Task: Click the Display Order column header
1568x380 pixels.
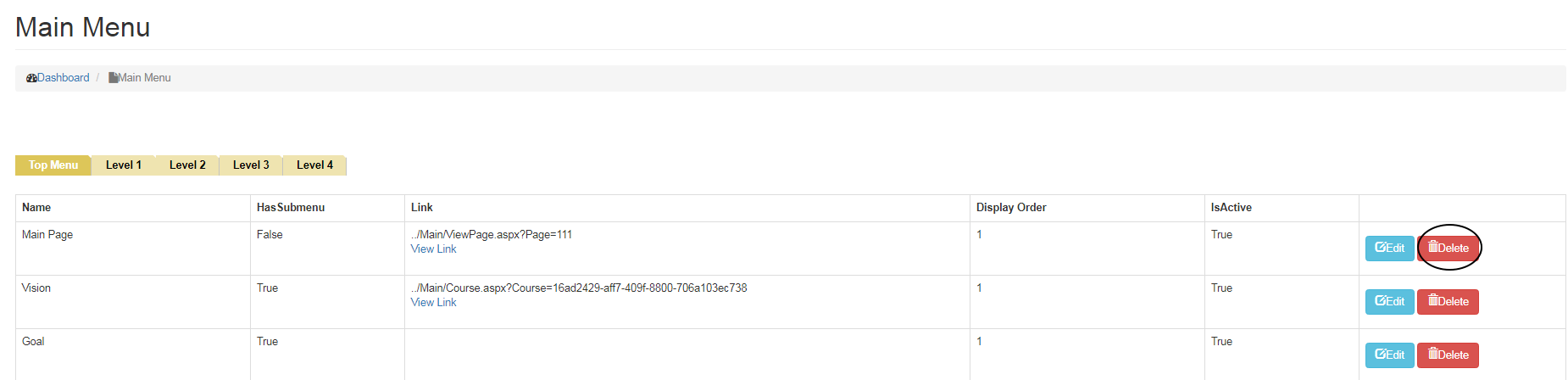Action: coord(1011,208)
